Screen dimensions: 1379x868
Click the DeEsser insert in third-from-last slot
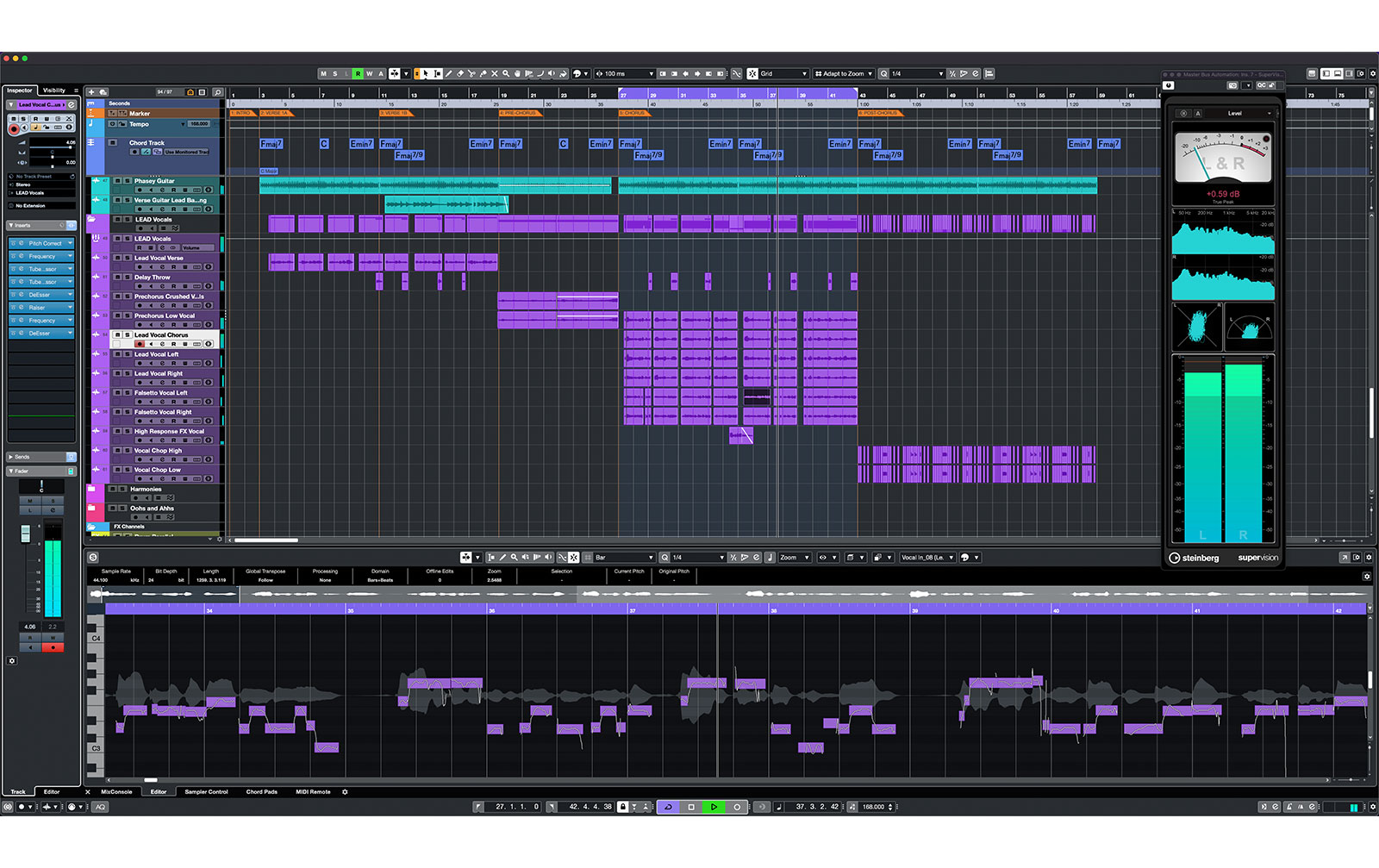41,294
